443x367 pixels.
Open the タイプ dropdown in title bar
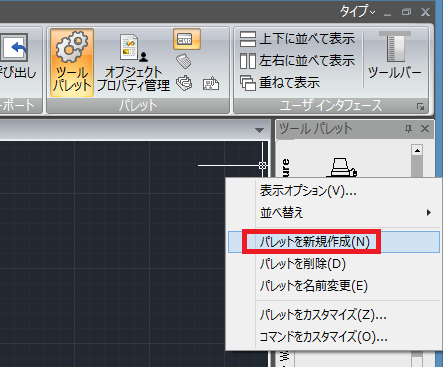click(x=358, y=12)
